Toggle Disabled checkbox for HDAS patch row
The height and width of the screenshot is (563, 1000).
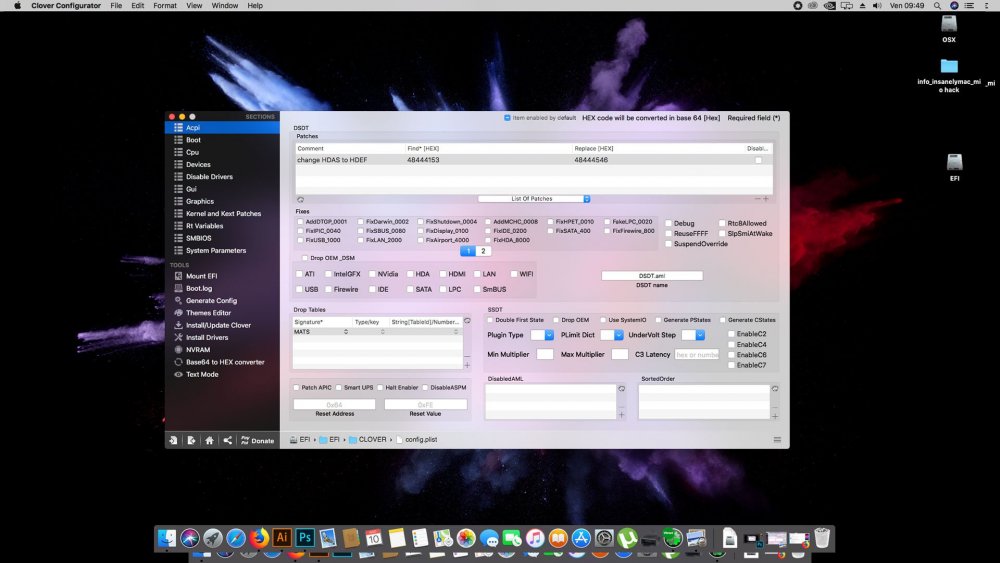pos(758,160)
